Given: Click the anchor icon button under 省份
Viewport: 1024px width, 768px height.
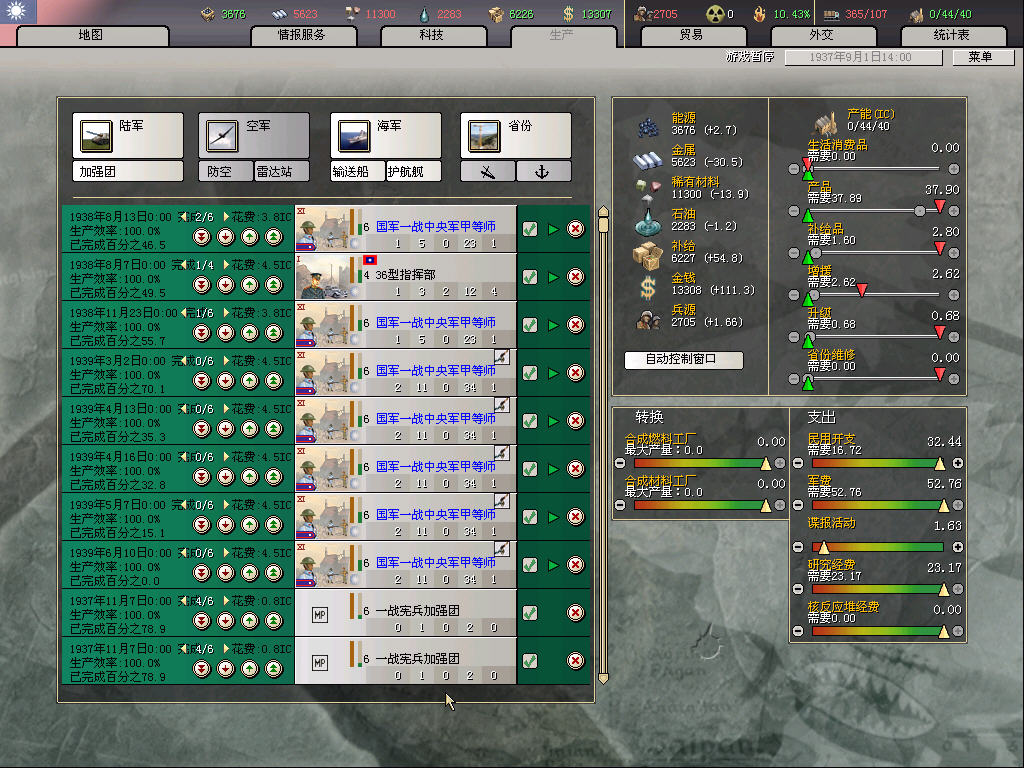Looking at the screenshot, I should click(544, 172).
